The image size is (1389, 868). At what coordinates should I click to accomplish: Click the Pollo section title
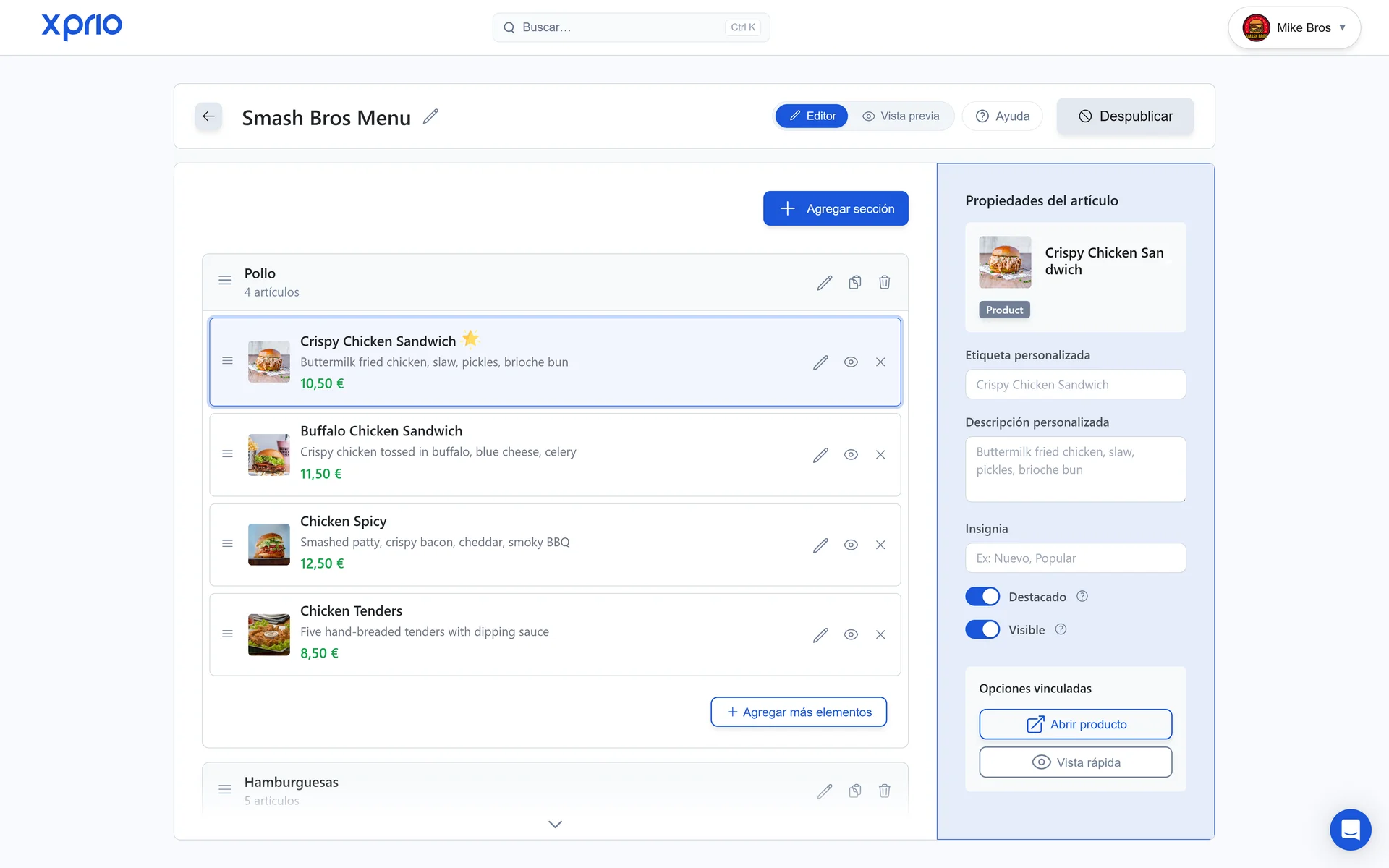[260, 273]
